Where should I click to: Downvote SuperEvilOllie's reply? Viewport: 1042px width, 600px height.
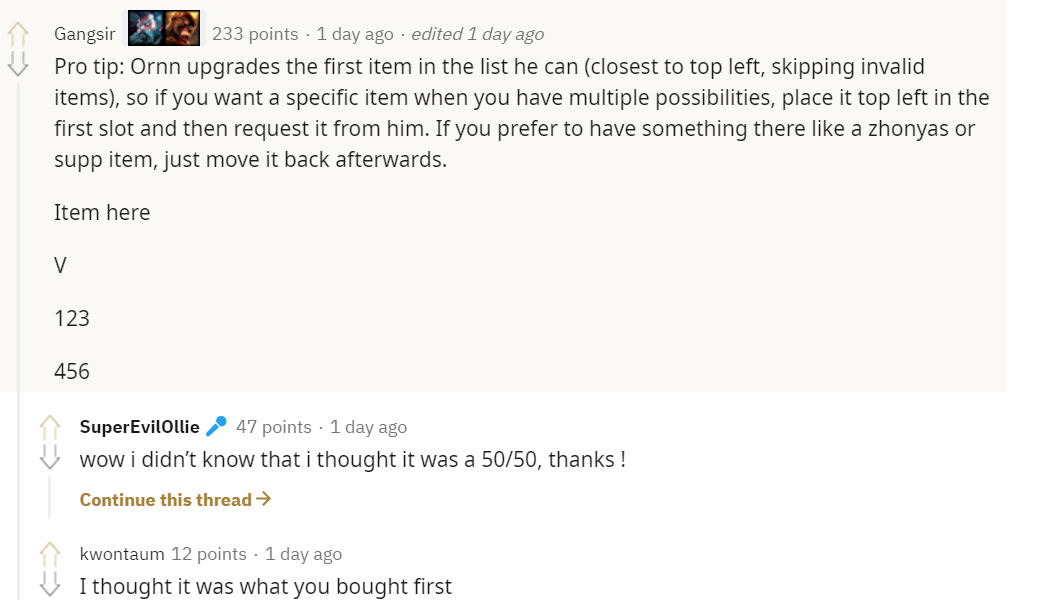click(x=50, y=456)
